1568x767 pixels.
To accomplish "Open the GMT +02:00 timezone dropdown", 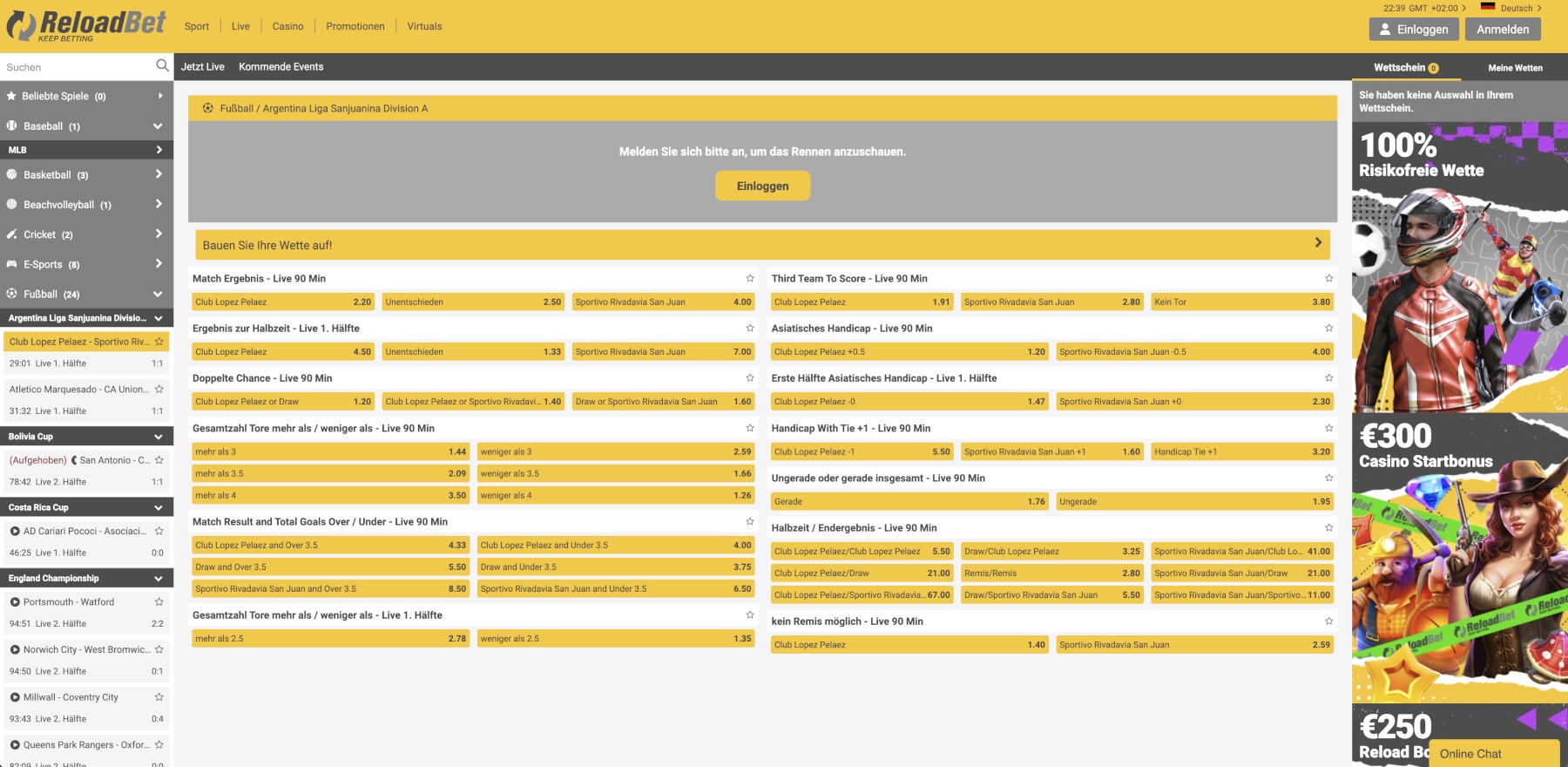I will pos(1425,8).
